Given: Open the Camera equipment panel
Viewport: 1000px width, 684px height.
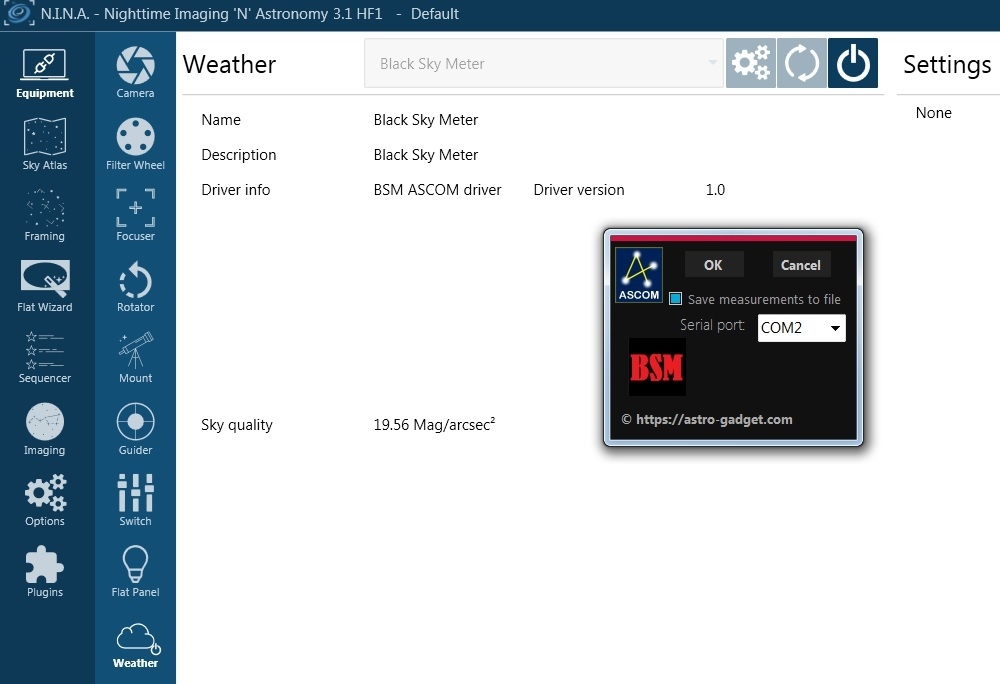Looking at the screenshot, I should coord(135,72).
